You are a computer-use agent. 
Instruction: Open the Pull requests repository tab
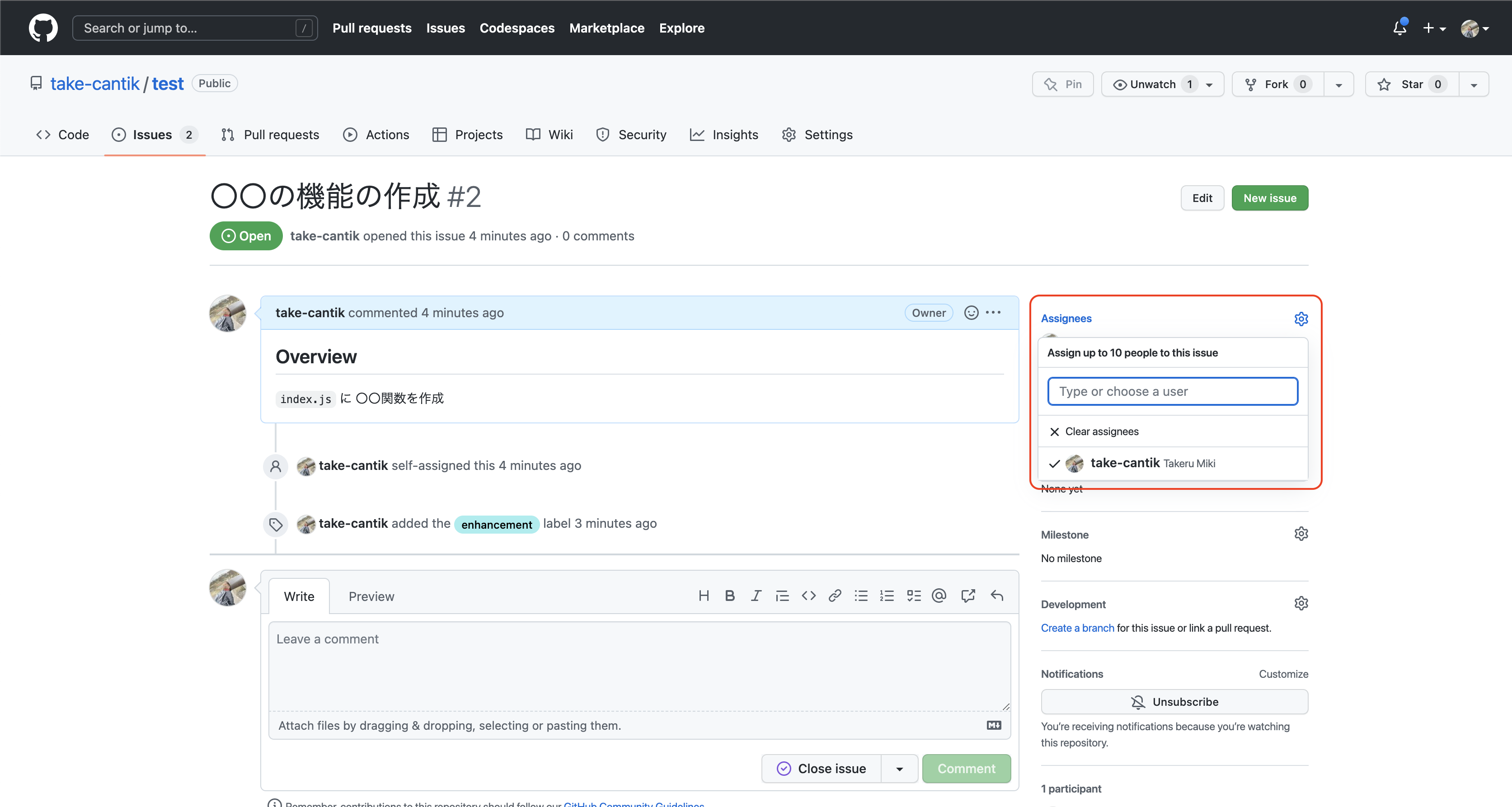pyautogui.click(x=271, y=134)
